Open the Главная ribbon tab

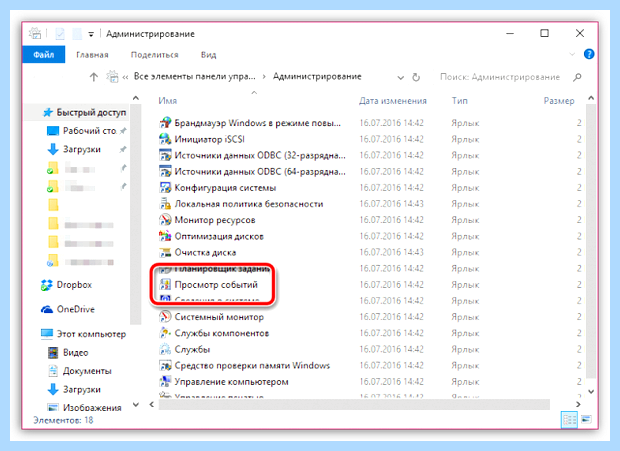point(92,55)
